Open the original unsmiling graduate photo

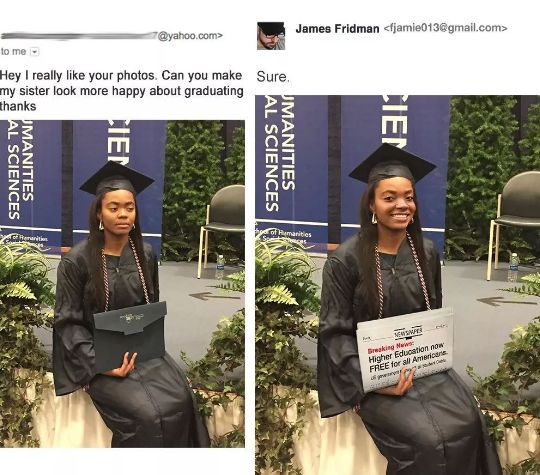(x=122, y=284)
